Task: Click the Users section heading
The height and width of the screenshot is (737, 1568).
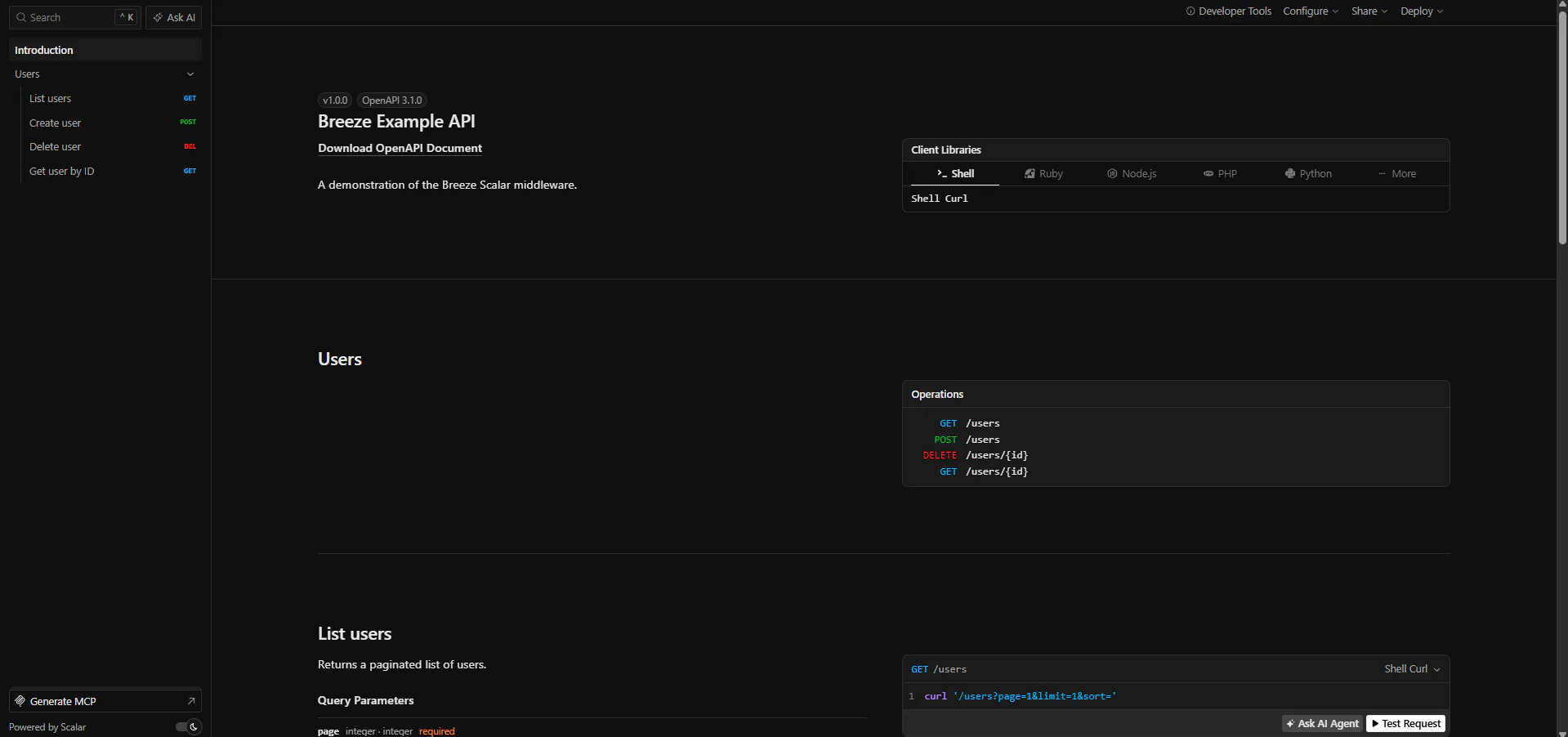Action: [x=340, y=360]
